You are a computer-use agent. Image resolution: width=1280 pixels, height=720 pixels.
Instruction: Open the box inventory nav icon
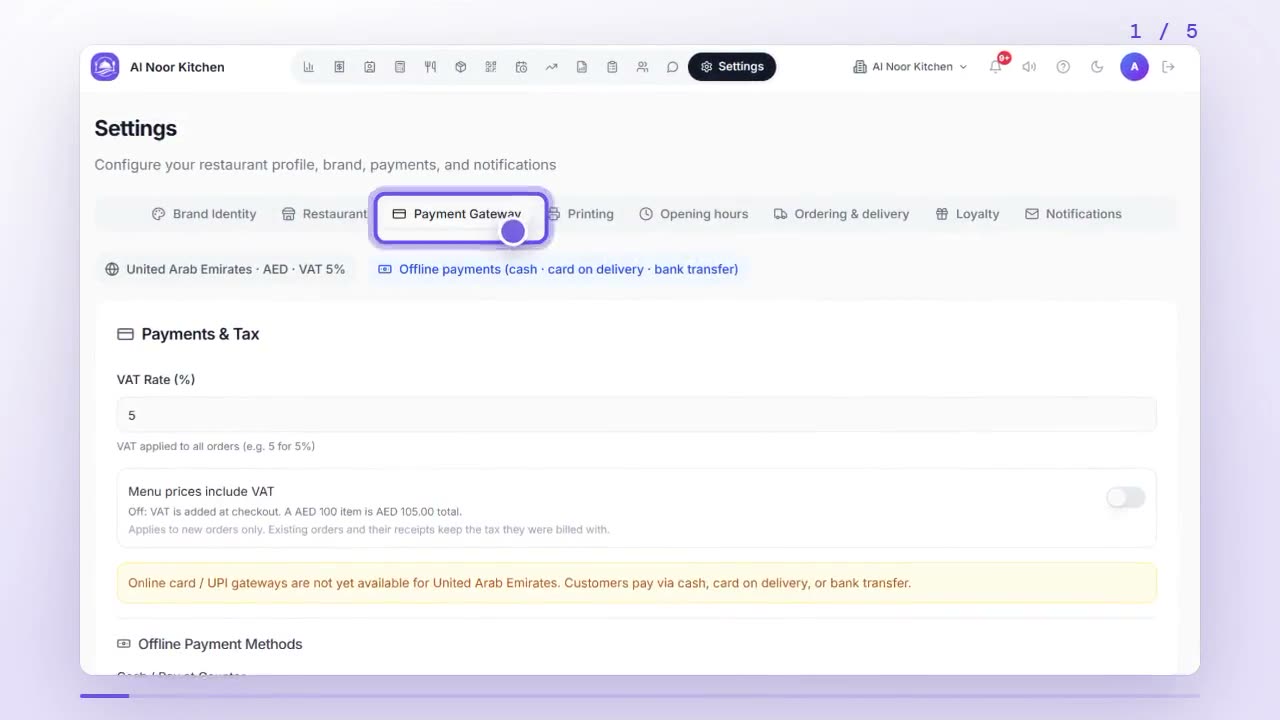tap(461, 67)
